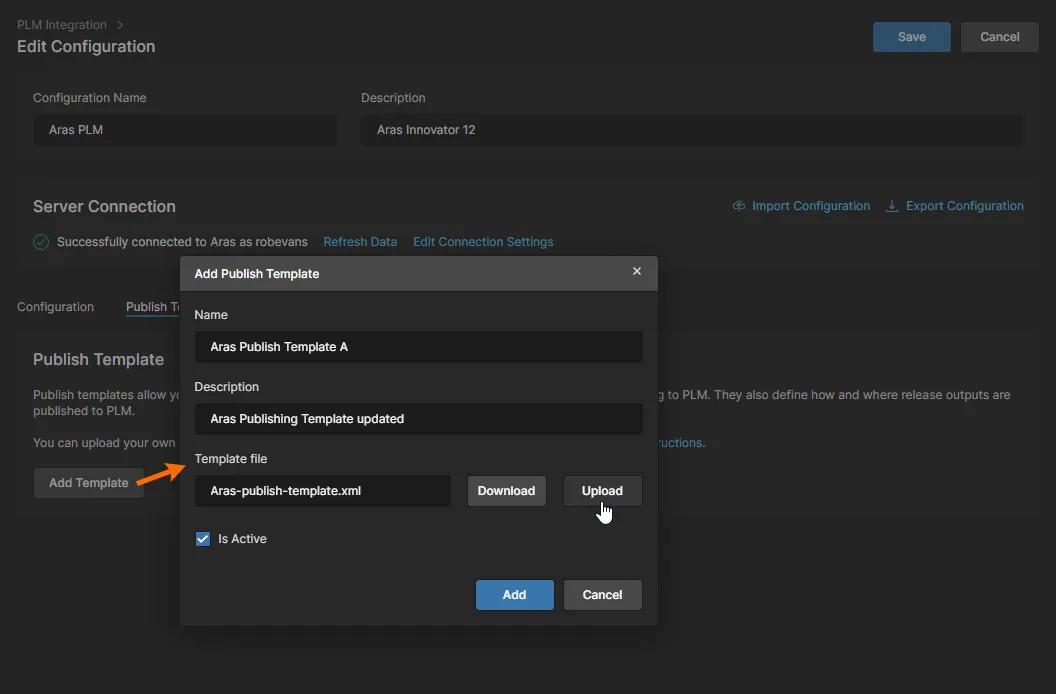Image resolution: width=1056 pixels, height=694 pixels.
Task: Click the Template file label
Action: tap(231, 458)
